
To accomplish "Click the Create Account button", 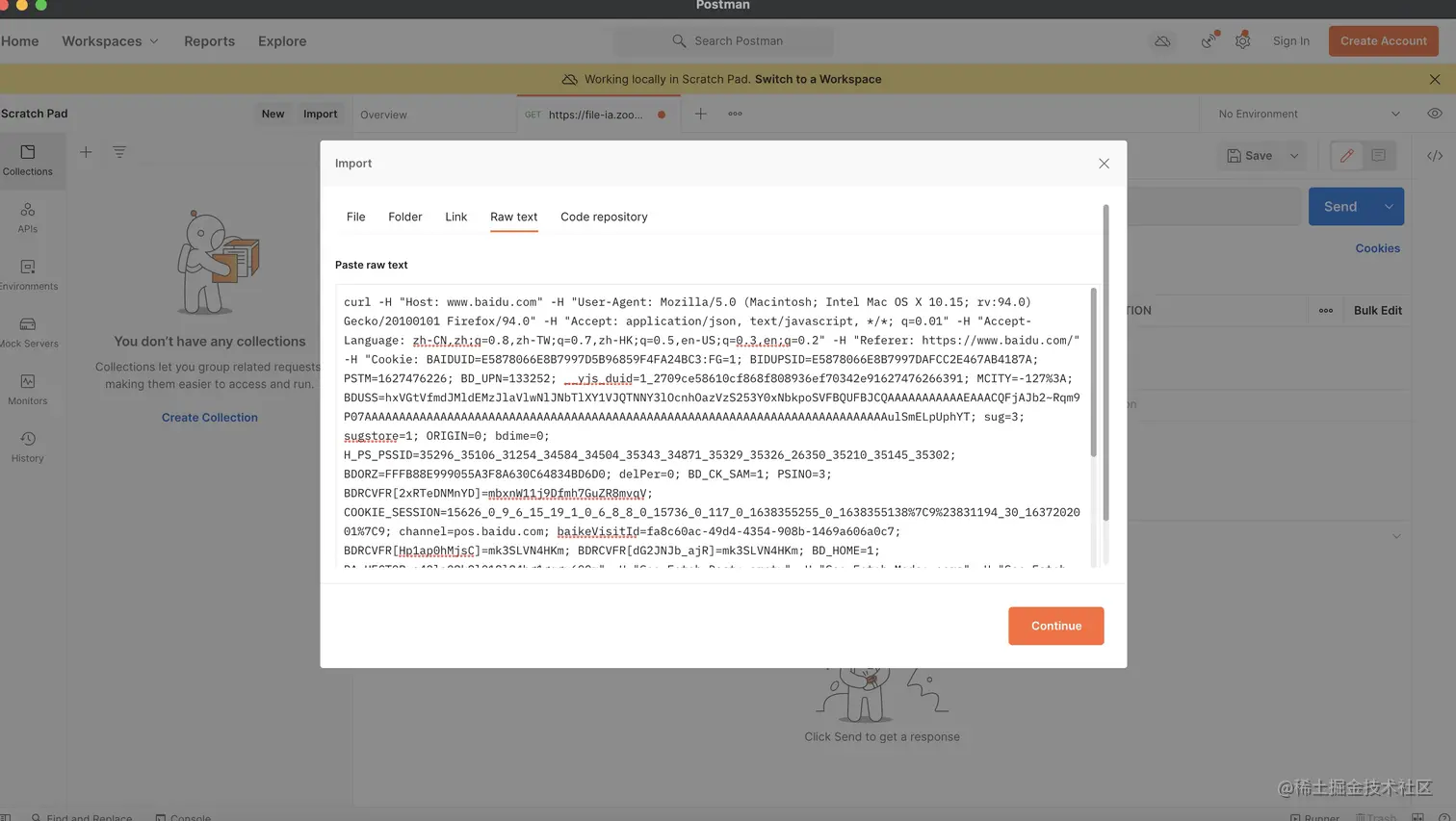I will point(1383,40).
